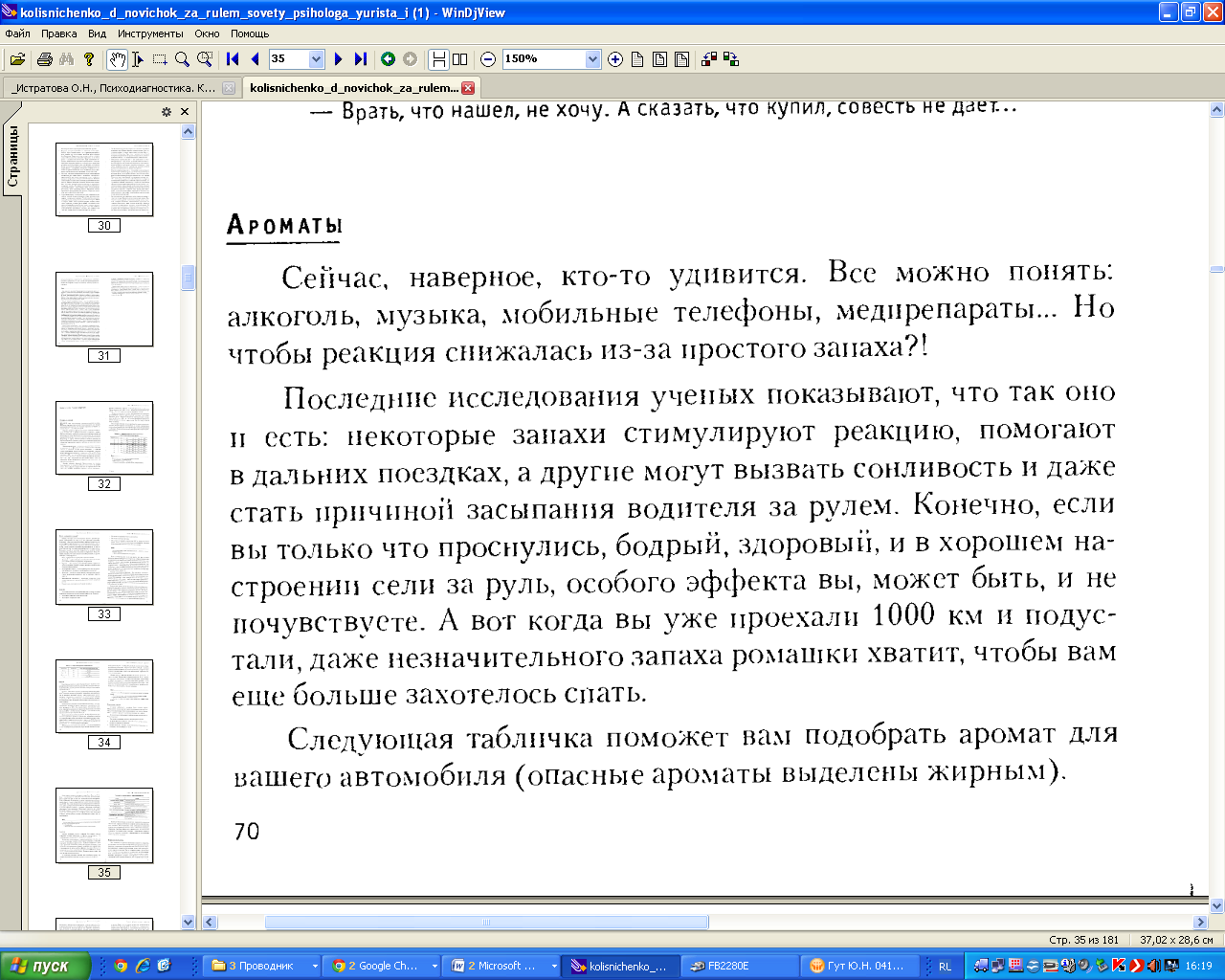Viewport: 1225px width, 980px height.
Task: Click the пуск Start button
Action: (45, 966)
